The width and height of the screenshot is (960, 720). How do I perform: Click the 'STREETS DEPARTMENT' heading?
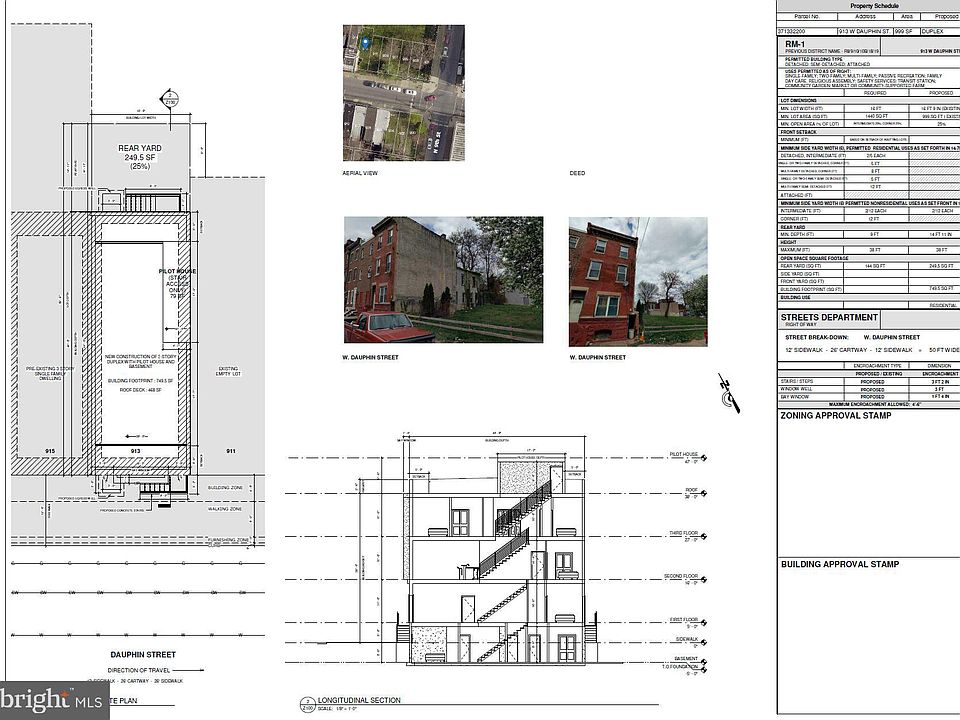829,317
